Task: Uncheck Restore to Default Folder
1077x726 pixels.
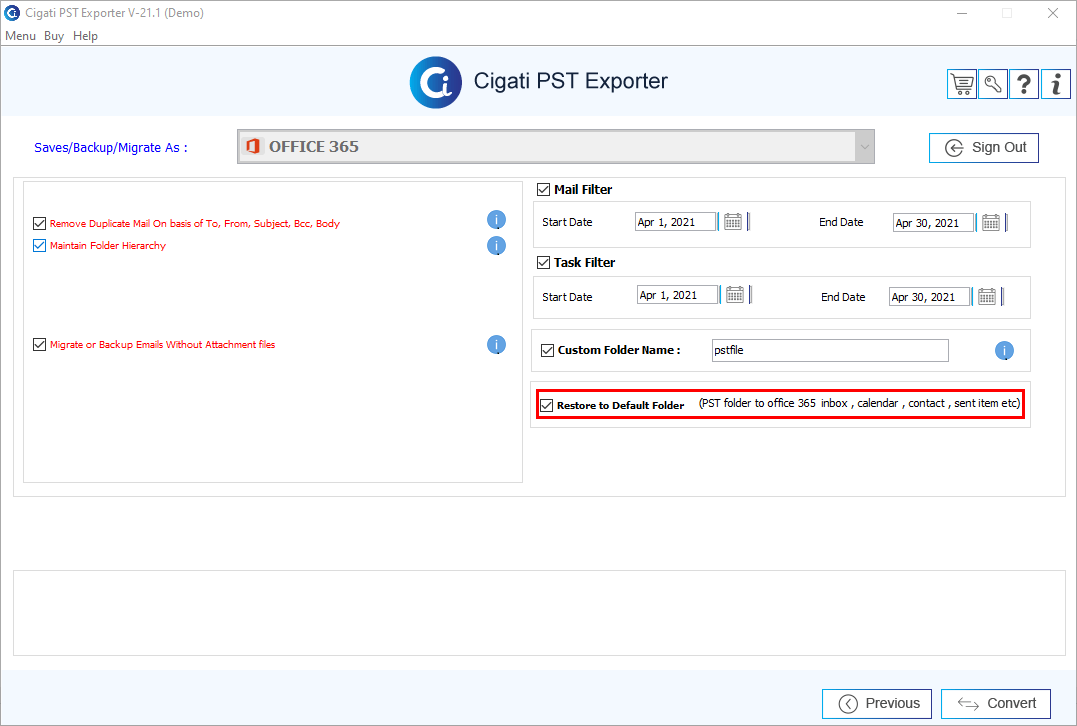Action: click(547, 405)
